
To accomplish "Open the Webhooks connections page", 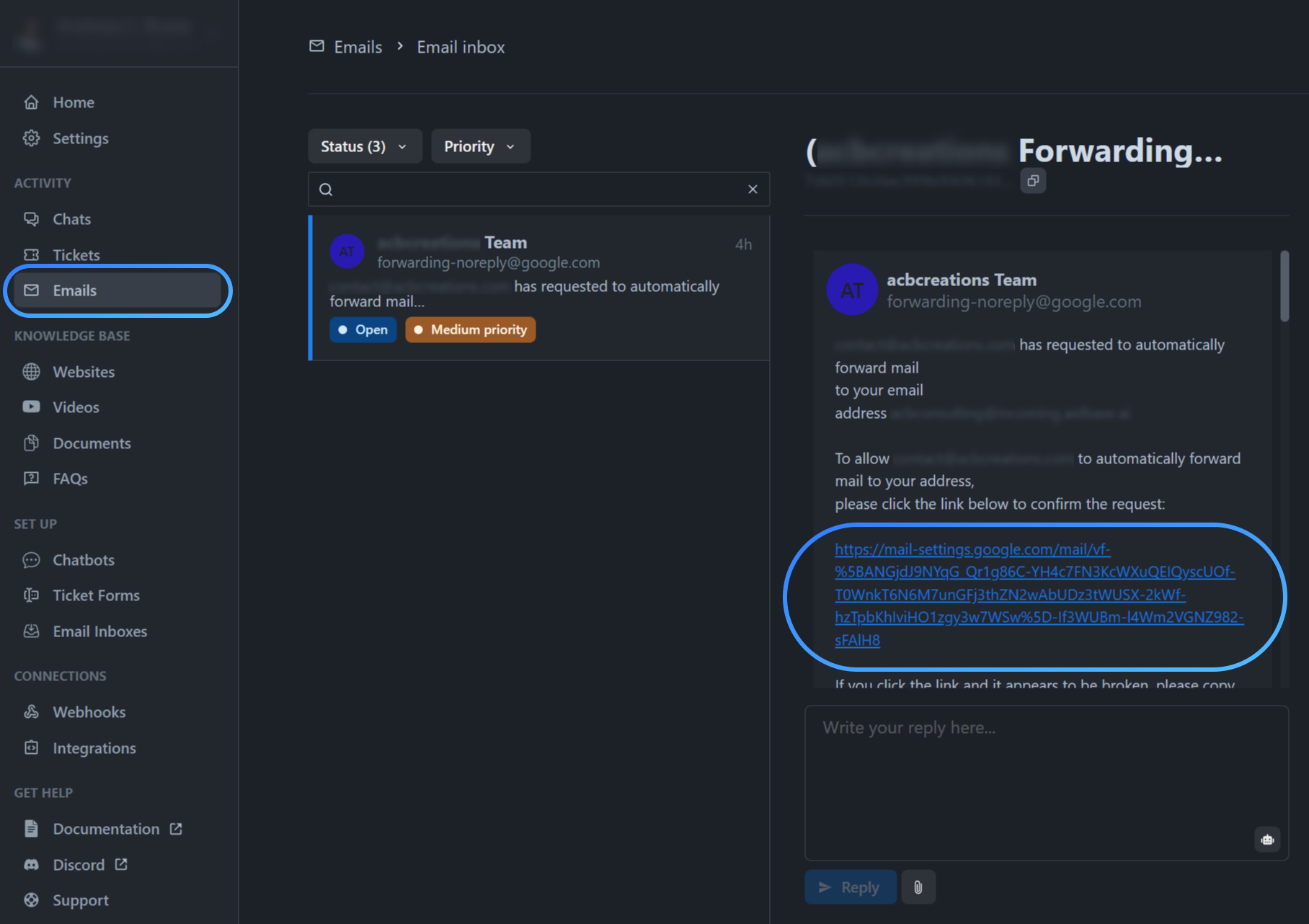I will point(89,711).
